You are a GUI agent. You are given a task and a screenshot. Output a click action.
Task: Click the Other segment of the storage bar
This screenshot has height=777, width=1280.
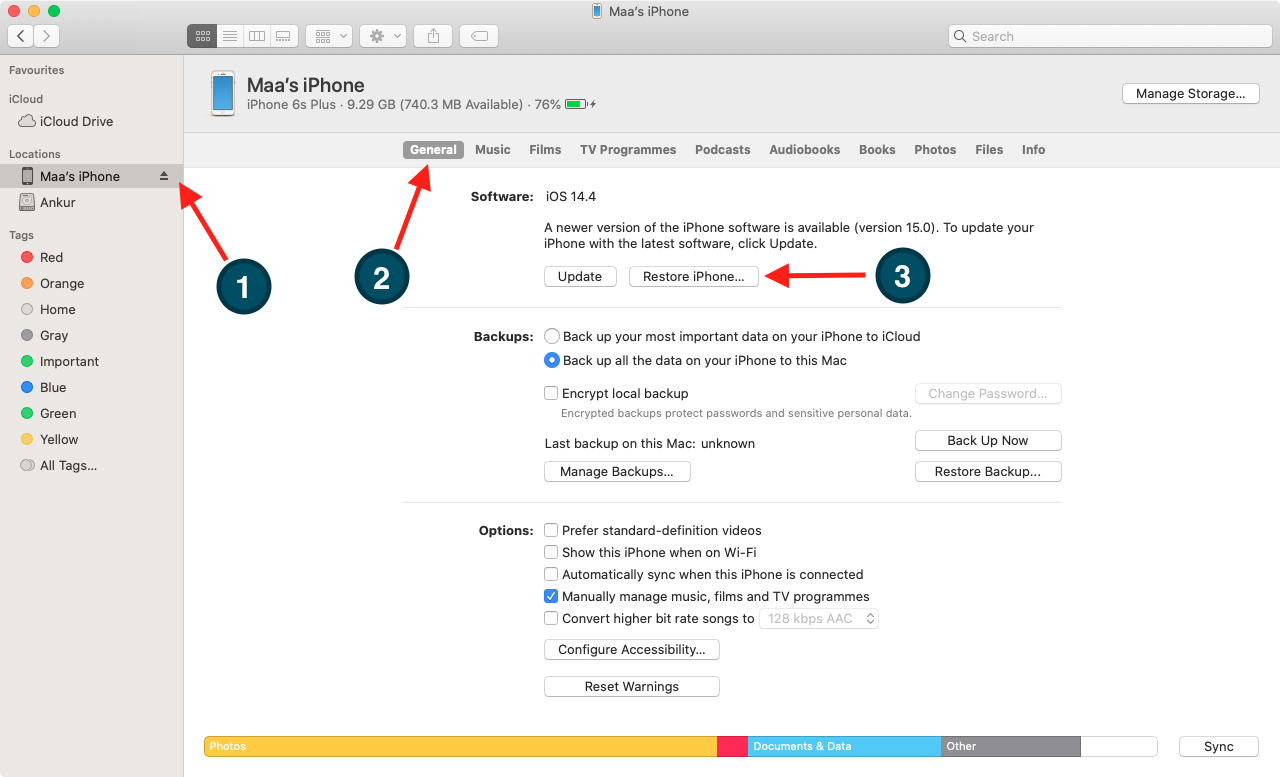pos(1011,746)
